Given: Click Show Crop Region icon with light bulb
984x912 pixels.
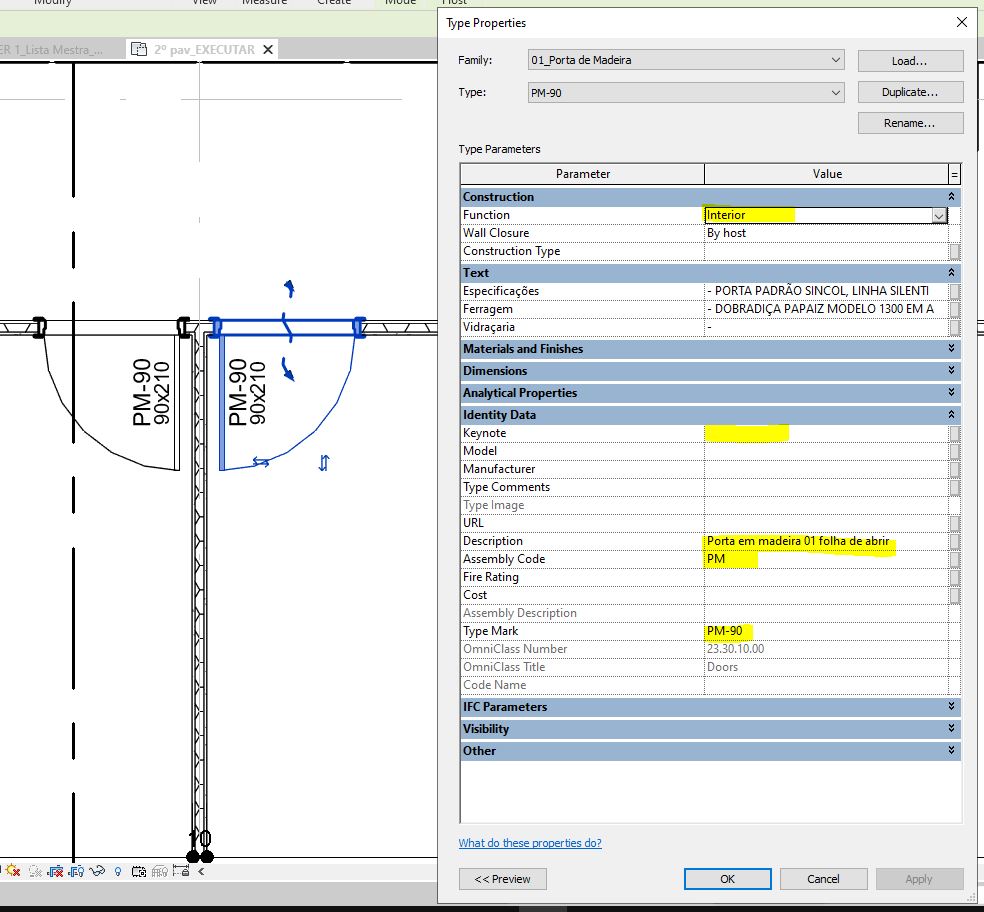Looking at the screenshot, I should click(77, 871).
